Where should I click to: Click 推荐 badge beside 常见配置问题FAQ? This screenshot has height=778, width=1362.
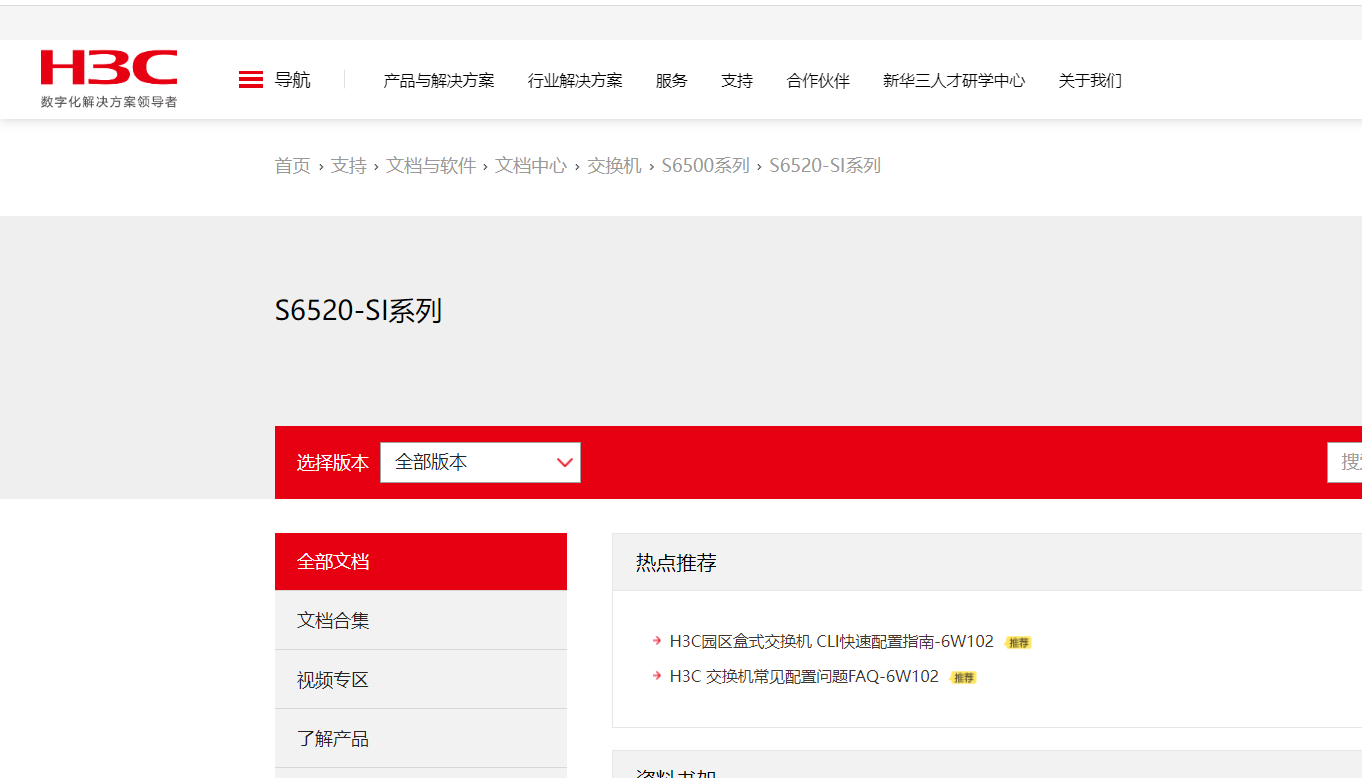(x=963, y=678)
